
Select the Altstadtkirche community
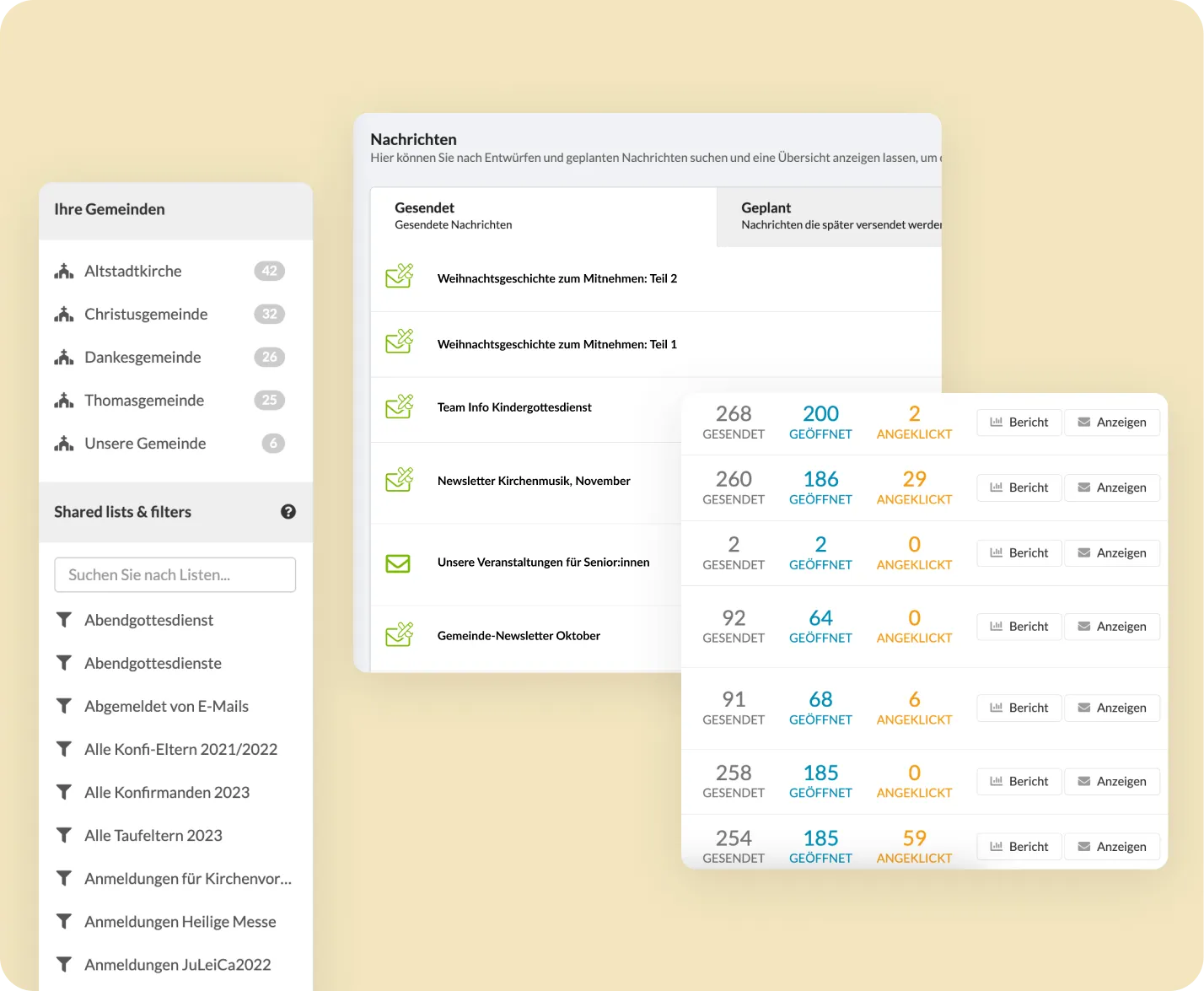[133, 272]
